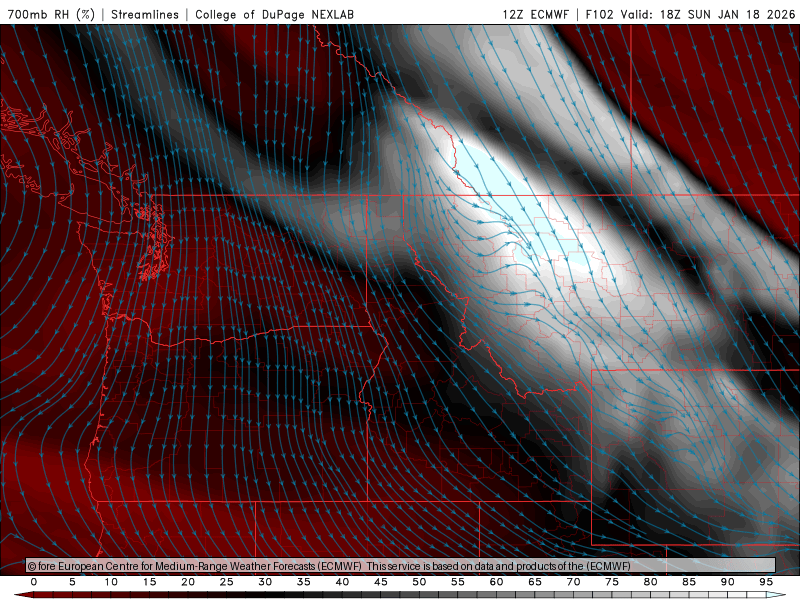Viewport: 800px width, 600px height.
Task: Click the '55' color scale label
Action: 458,582
